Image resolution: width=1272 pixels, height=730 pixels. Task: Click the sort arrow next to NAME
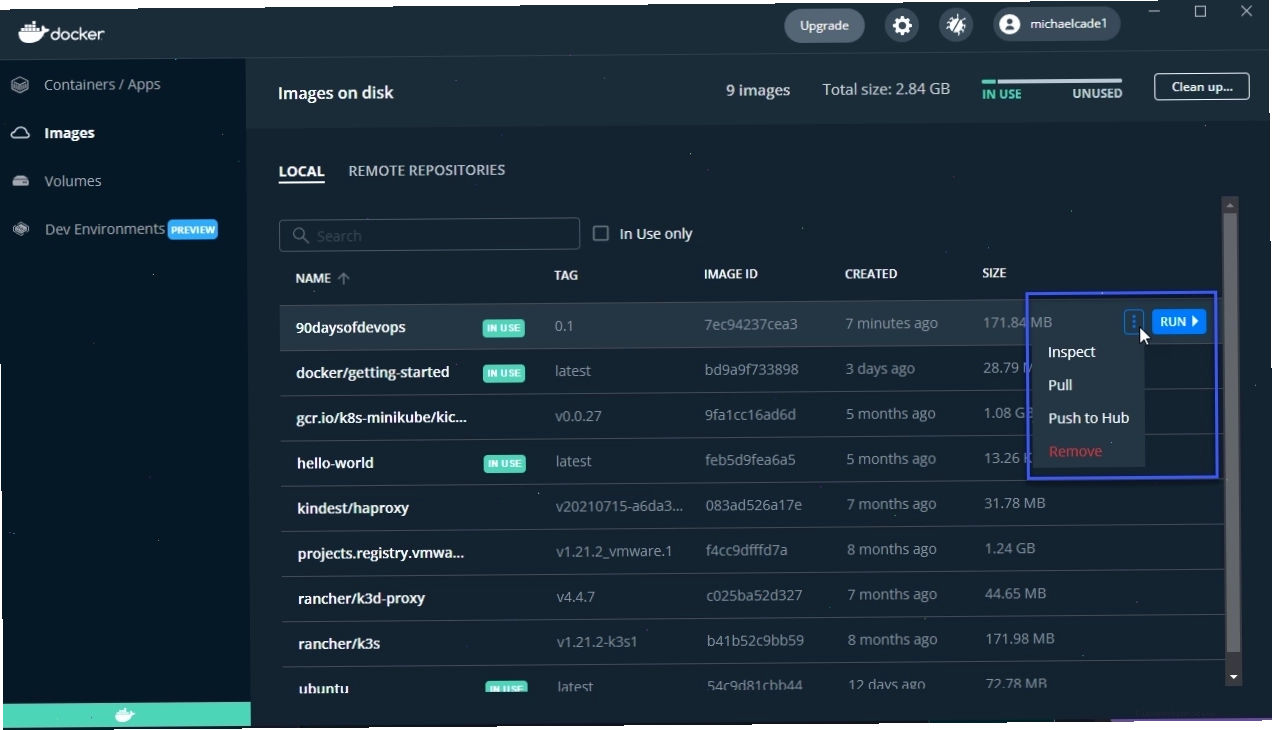[344, 278]
